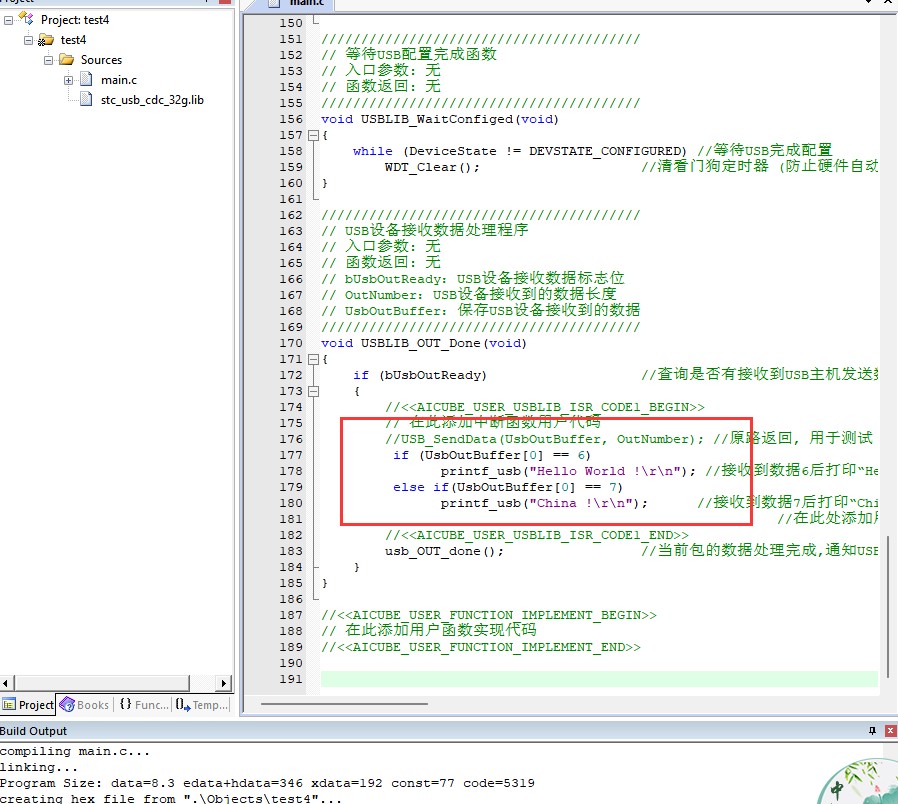
Task: Click line number 191 in gutter
Action: click(x=291, y=679)
